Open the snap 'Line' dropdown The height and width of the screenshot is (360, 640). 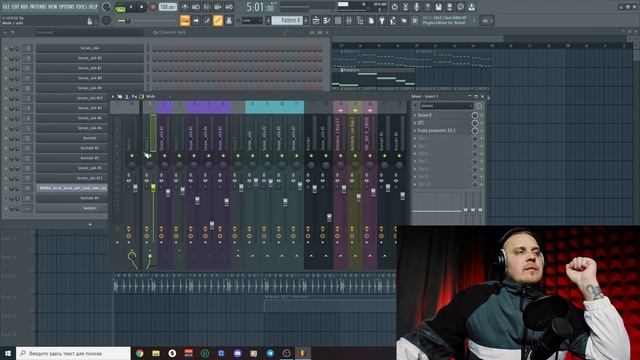coord(251,20)
